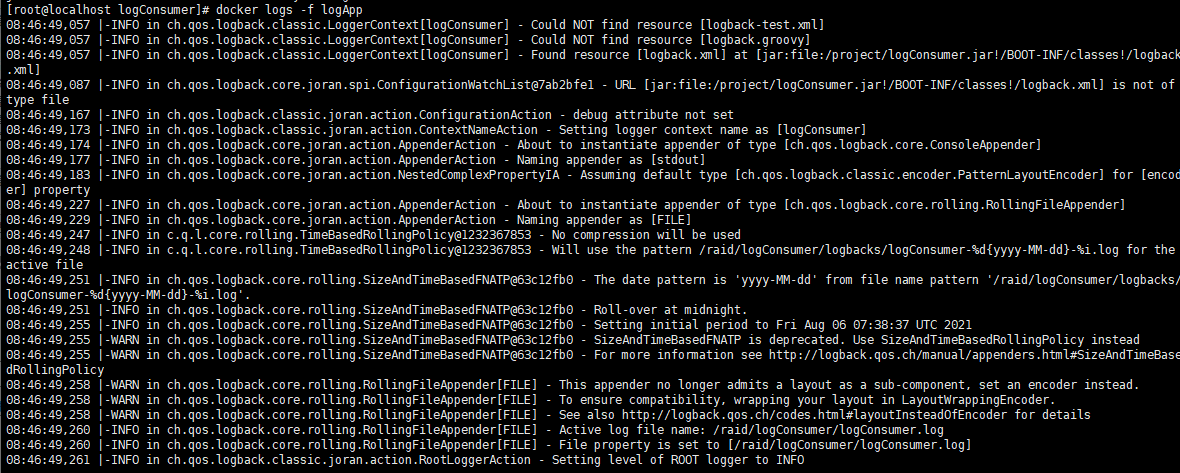This screenshot has width=1180, height=473.
Task: Click the 'No compression will be used' line
Action: point(373,235)
